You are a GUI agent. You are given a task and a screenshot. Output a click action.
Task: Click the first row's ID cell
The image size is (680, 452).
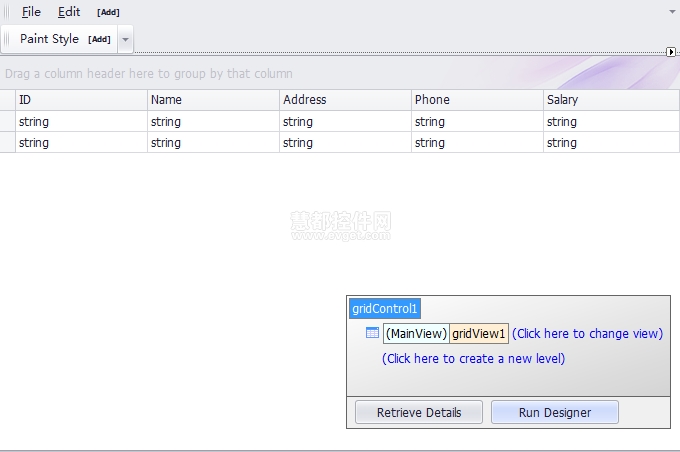[x=82, y=121]
